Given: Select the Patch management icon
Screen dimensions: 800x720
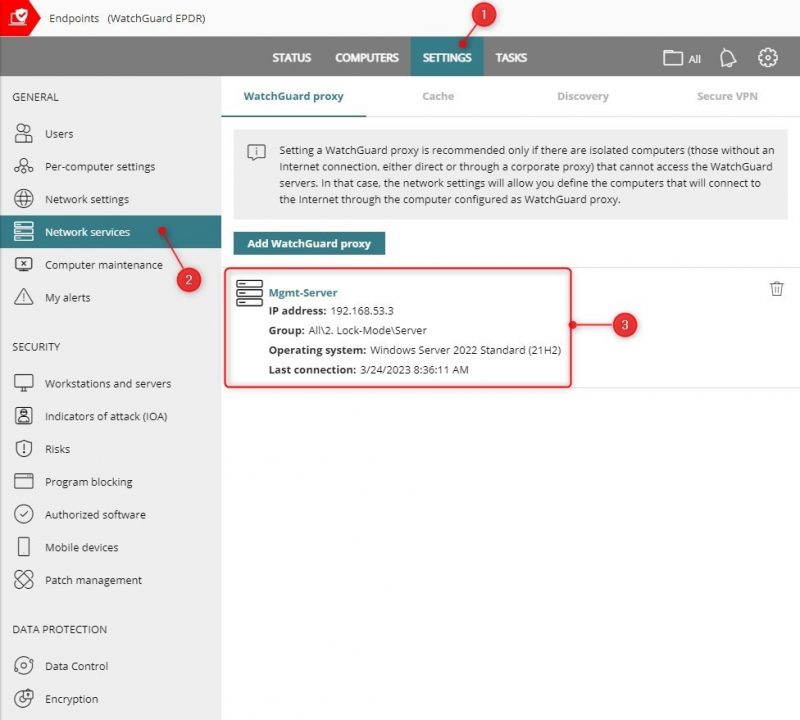Looking at the screenshot, I should (x=22, y=580).
